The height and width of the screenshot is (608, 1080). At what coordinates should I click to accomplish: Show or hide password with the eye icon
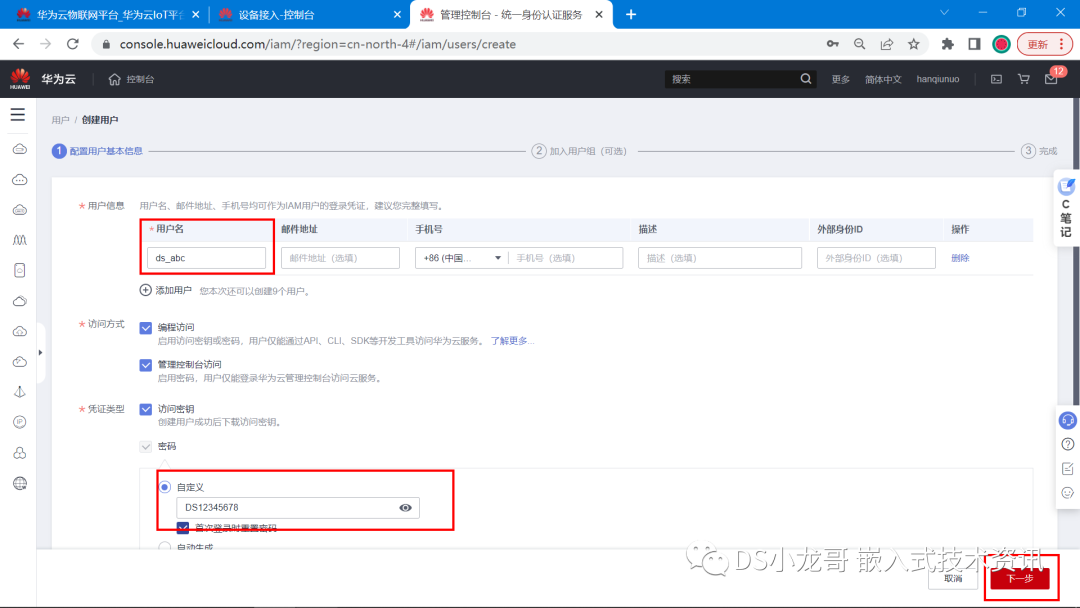click(x=405, y=507)
